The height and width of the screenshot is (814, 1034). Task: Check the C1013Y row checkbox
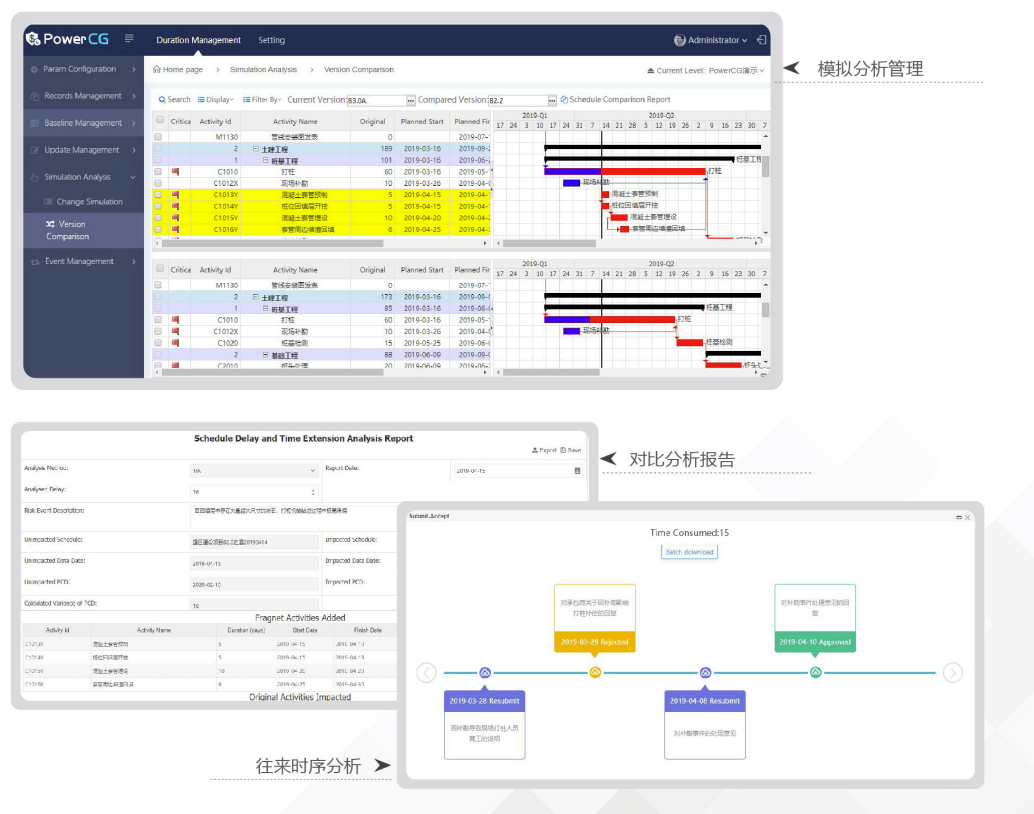click(x=158, y=195)
